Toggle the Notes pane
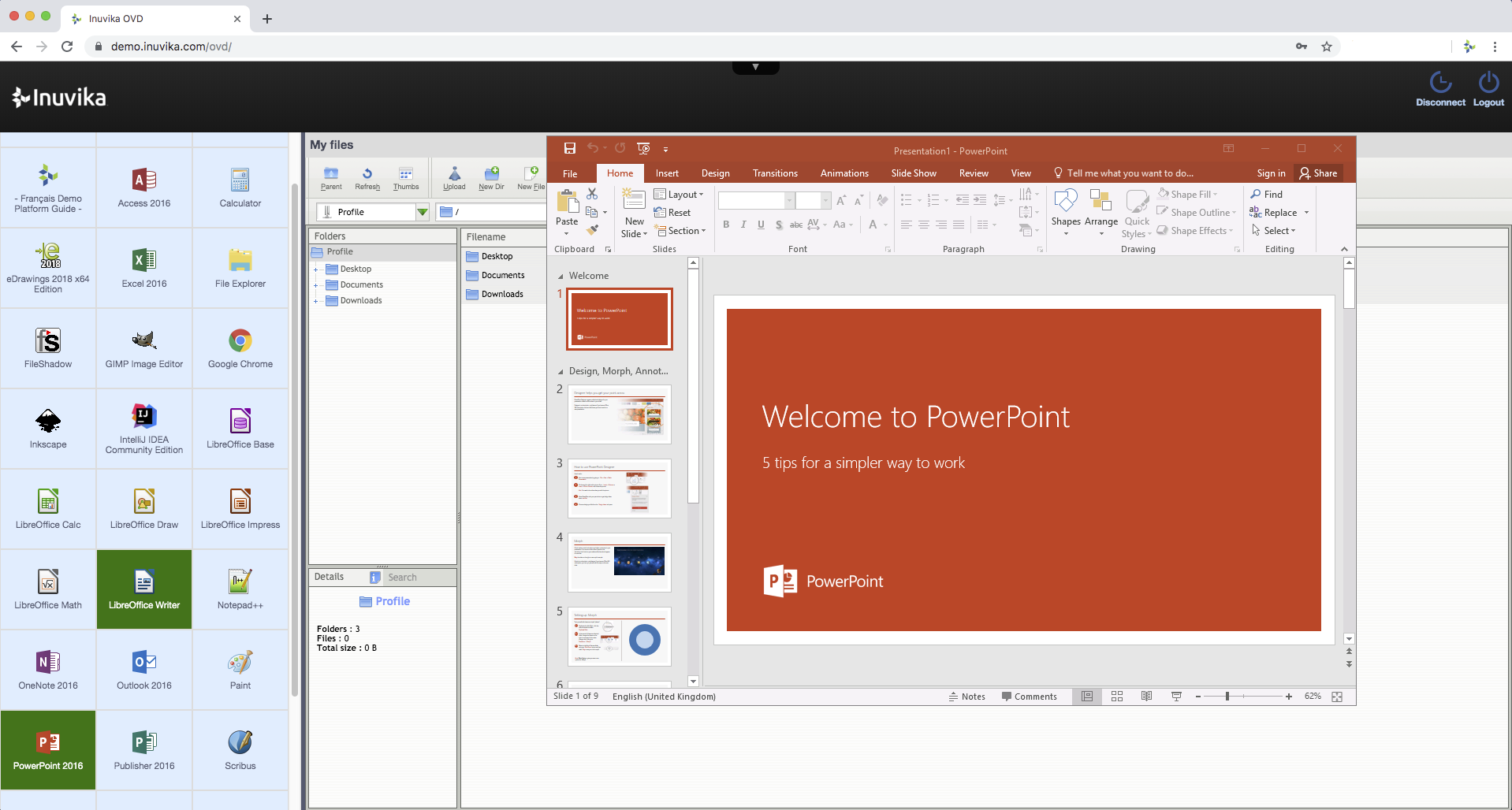 [x=966, y=697]
